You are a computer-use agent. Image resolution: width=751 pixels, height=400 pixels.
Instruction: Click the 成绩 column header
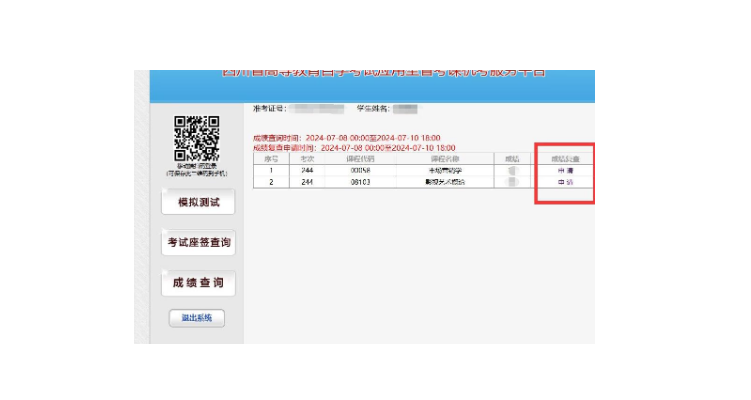512,159
